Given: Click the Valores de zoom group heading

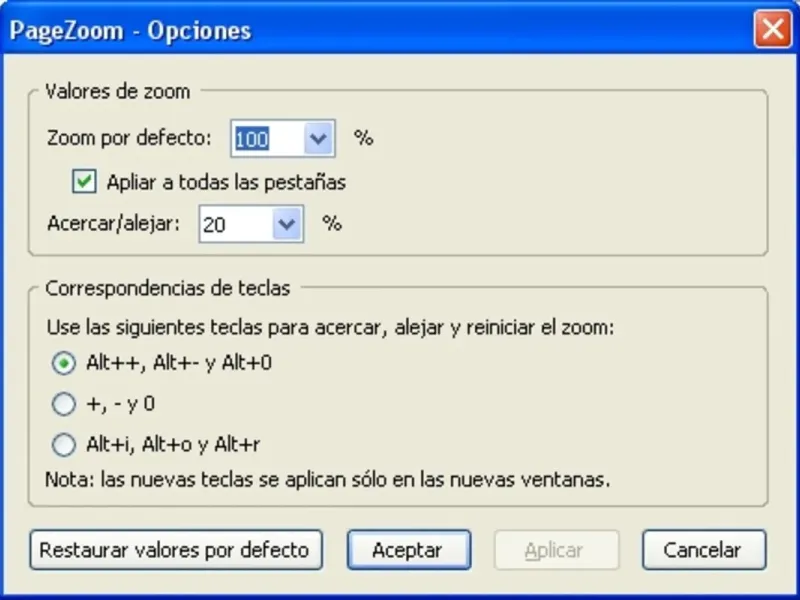Looking at the screenshot, I should [117, 91].
